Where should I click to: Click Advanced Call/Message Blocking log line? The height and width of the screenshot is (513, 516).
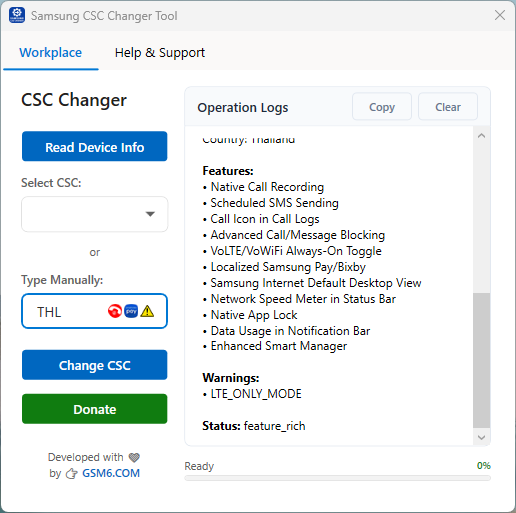(294, 235)
